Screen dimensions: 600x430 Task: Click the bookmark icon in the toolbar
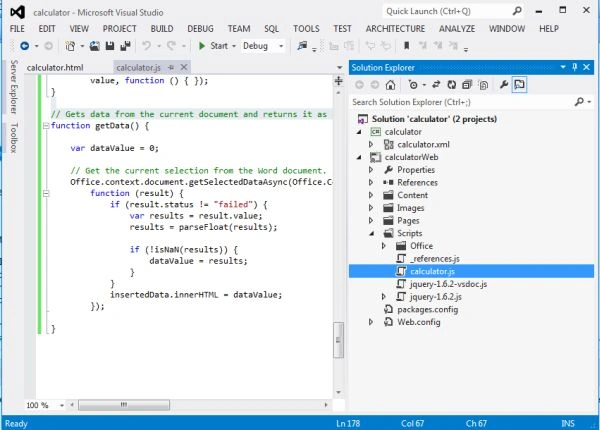(406, 46)
